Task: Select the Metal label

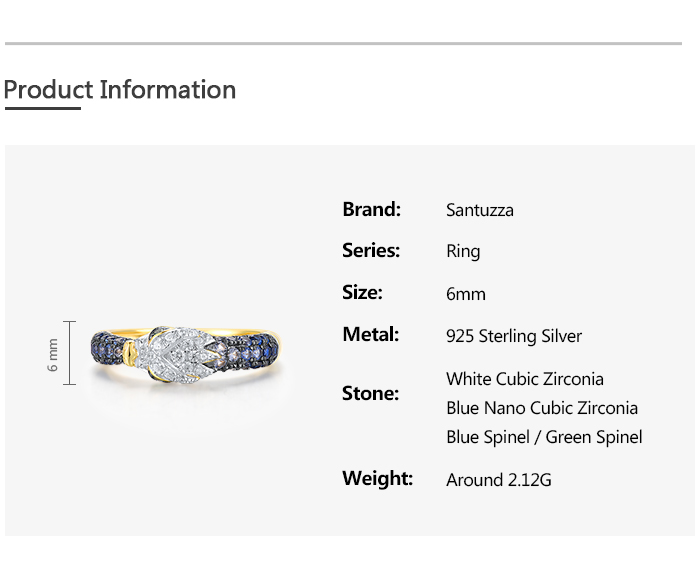Action: coord(370,334)
